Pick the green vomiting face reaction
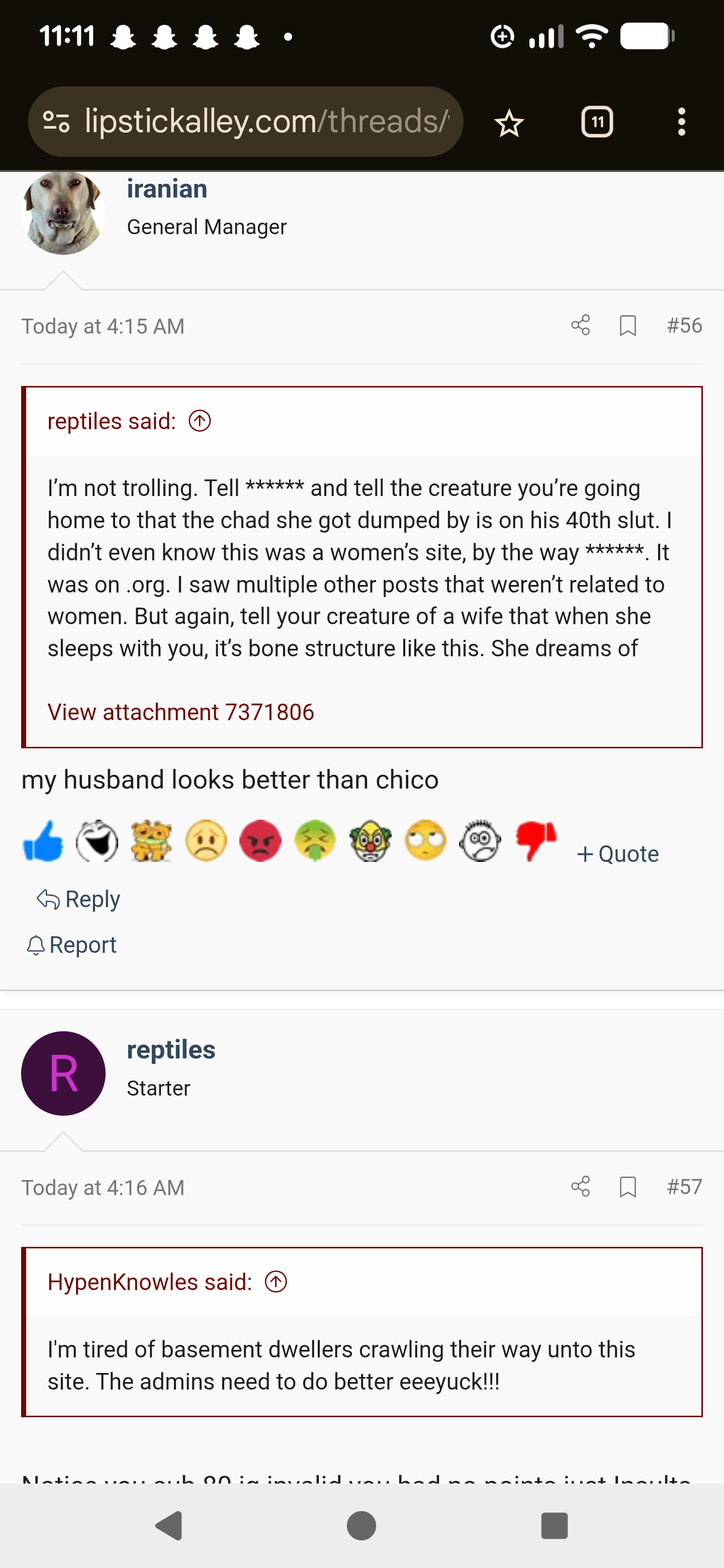Image resolution: width=724 pixels, height=1568 pixels. coord(315,841)
